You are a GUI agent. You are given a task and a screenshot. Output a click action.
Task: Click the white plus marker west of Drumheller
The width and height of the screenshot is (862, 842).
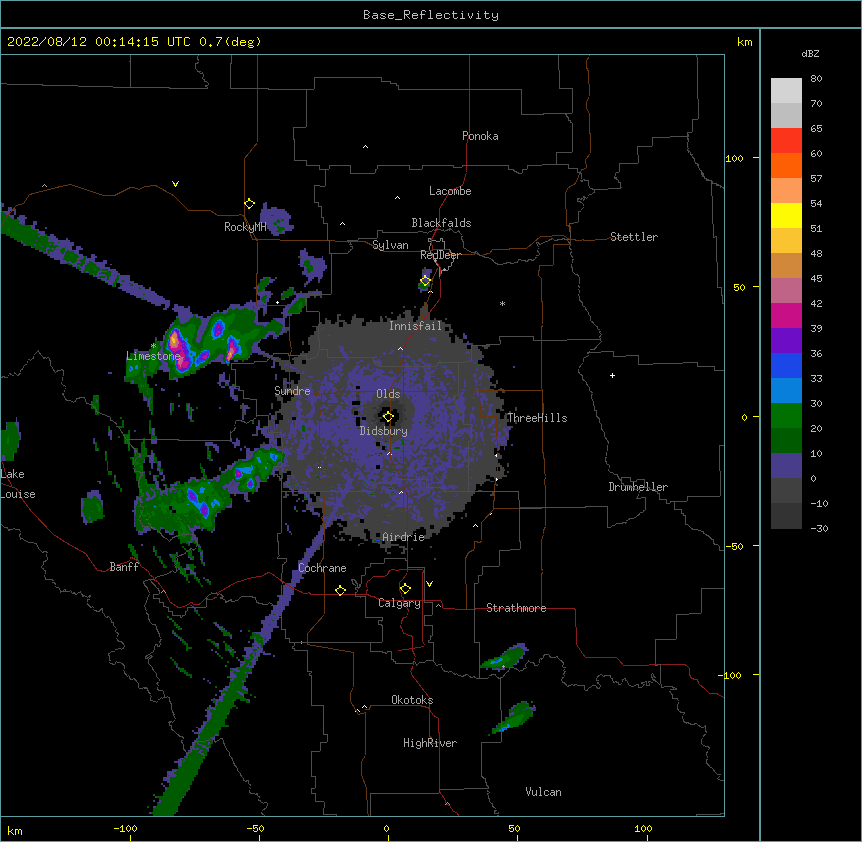tap(612, 375)
